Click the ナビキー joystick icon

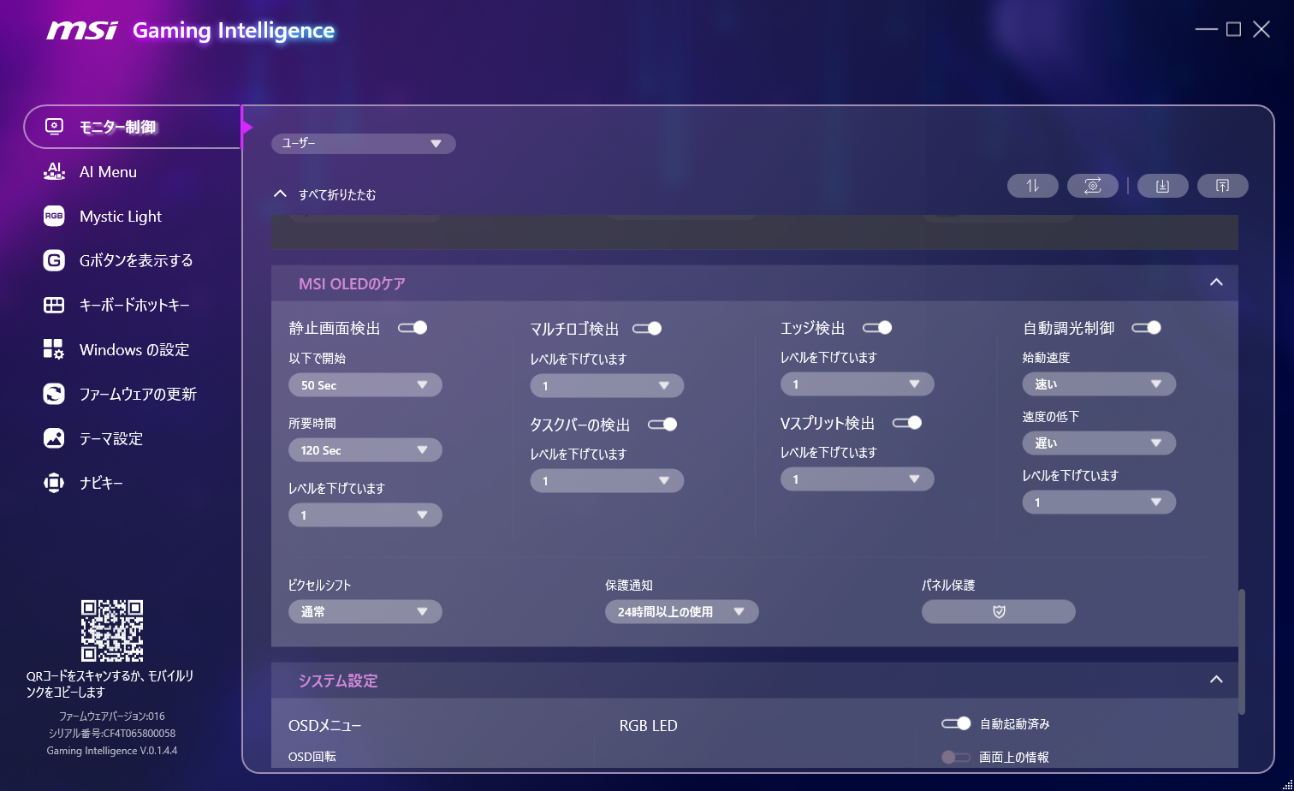coord(54,483)
